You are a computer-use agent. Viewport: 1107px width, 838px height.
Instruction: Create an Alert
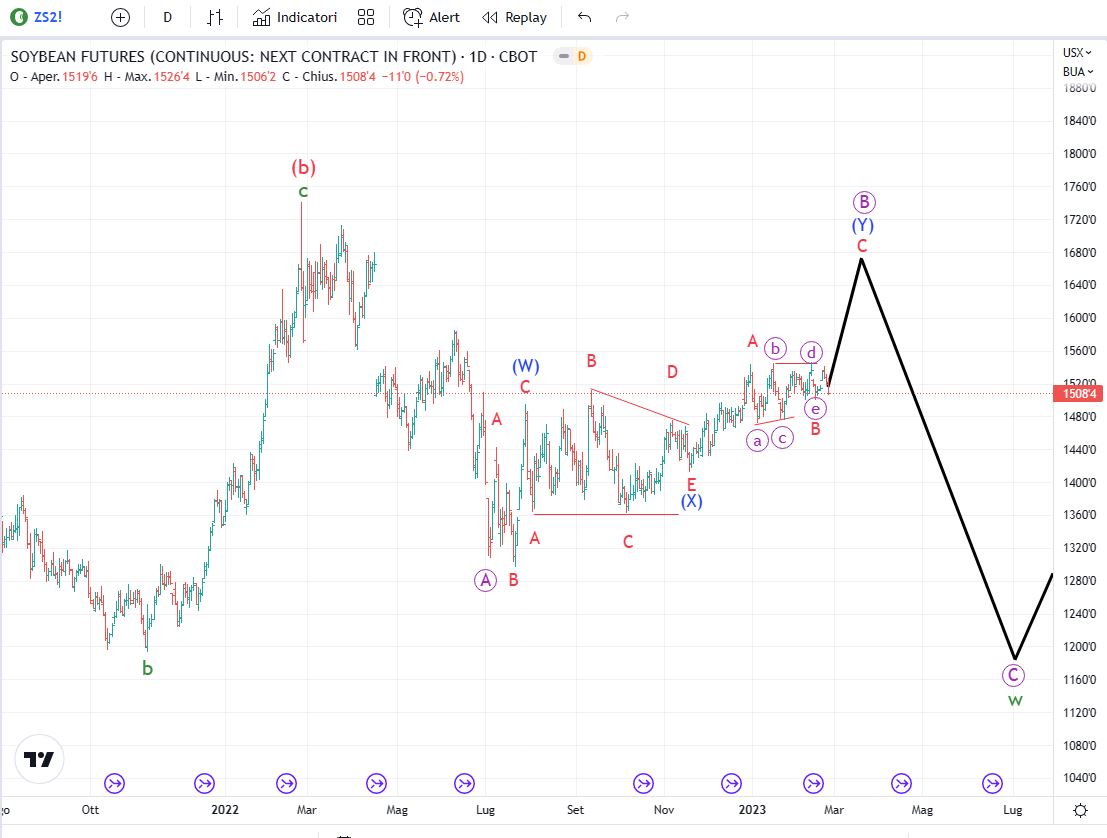[431, 17]
